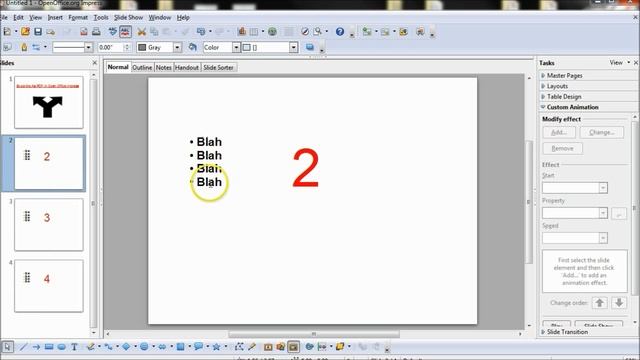Click the Open file icon

[x=25, y=31]
